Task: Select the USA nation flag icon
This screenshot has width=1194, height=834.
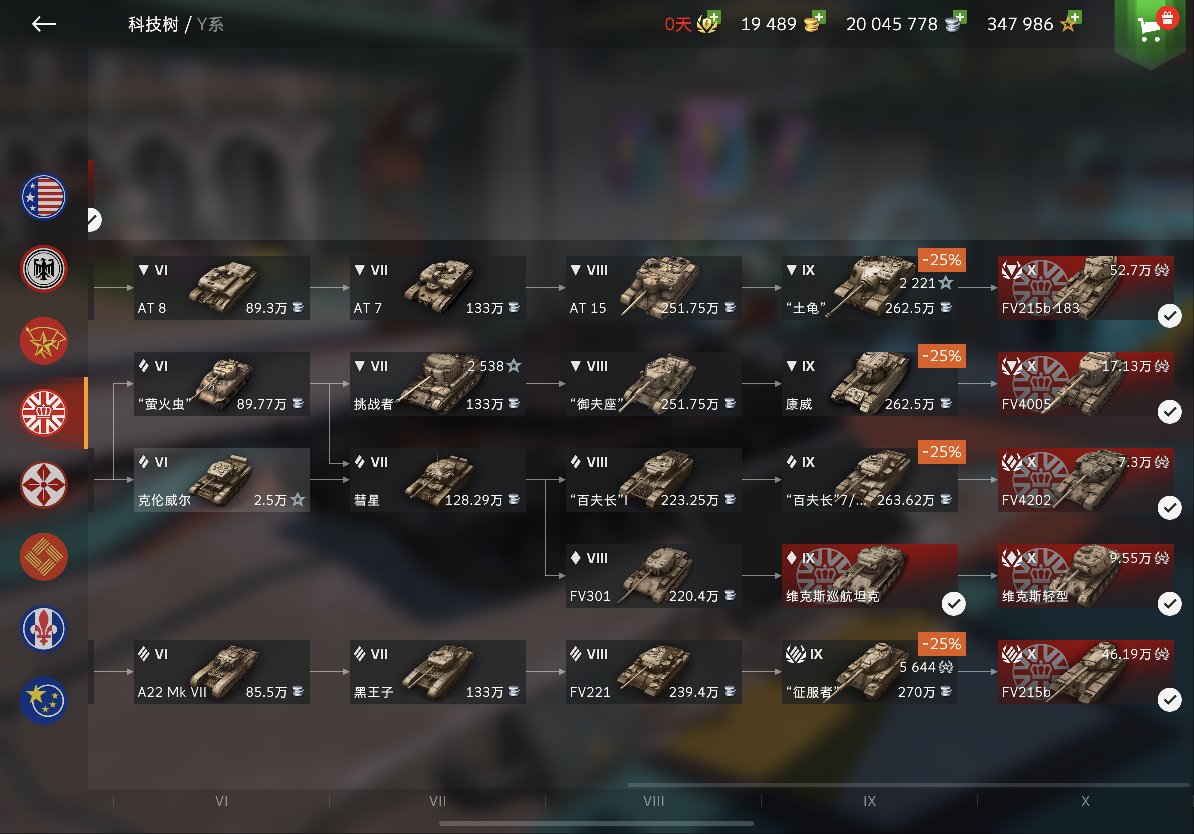Action: (x=43, y=197)
